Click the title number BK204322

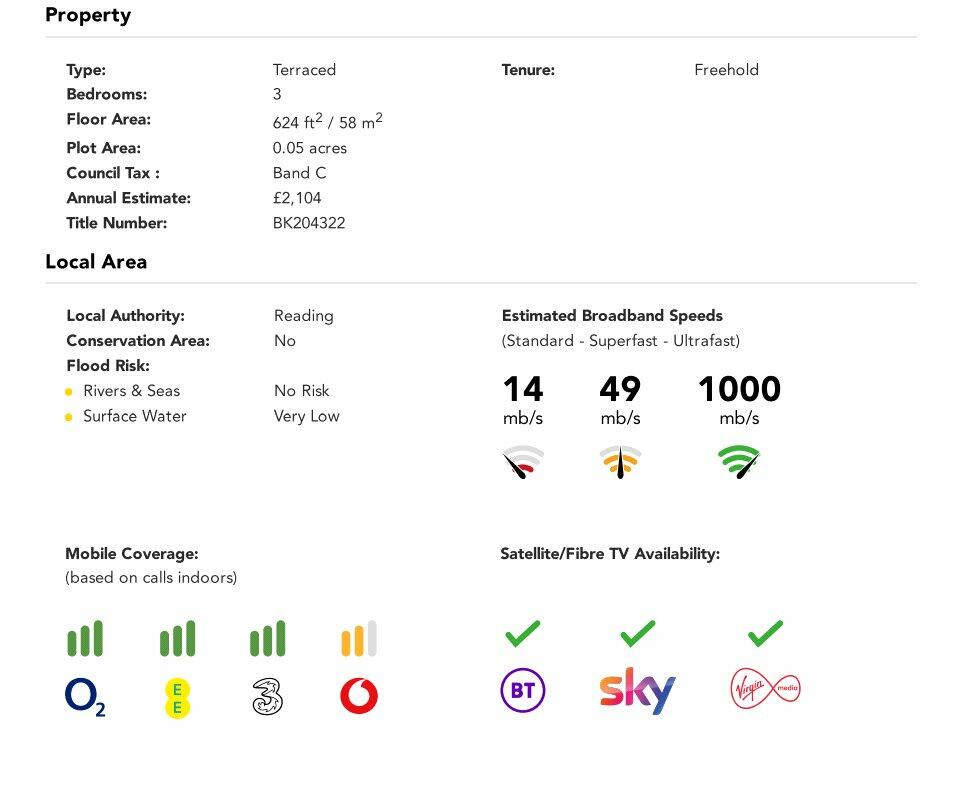point(309,223)
